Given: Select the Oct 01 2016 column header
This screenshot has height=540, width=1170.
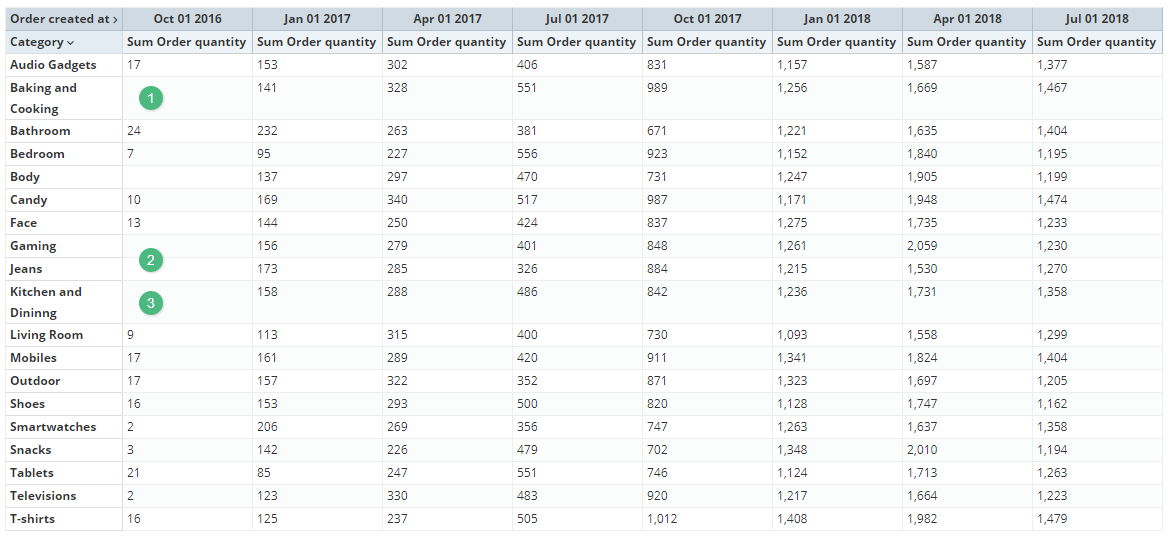Looking at the screenshot, I should click(x=187, y=19).
